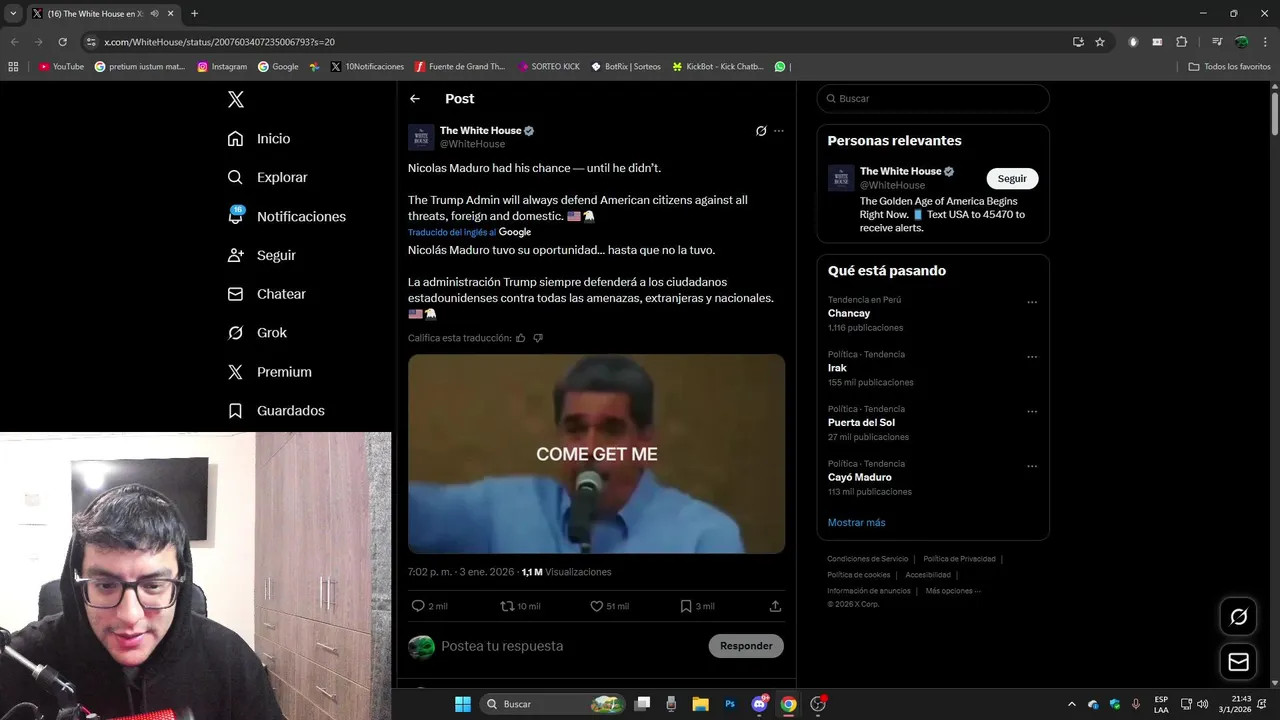Open Chatear messages section

tap(266, 294)
